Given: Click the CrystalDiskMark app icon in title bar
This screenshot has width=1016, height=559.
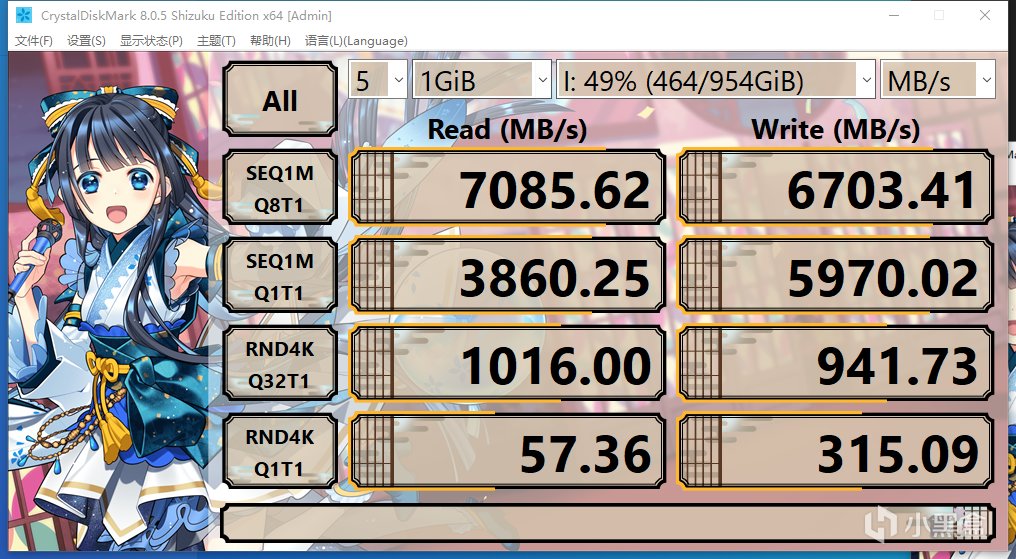Looking at the screenshot, I should [23, 15].
